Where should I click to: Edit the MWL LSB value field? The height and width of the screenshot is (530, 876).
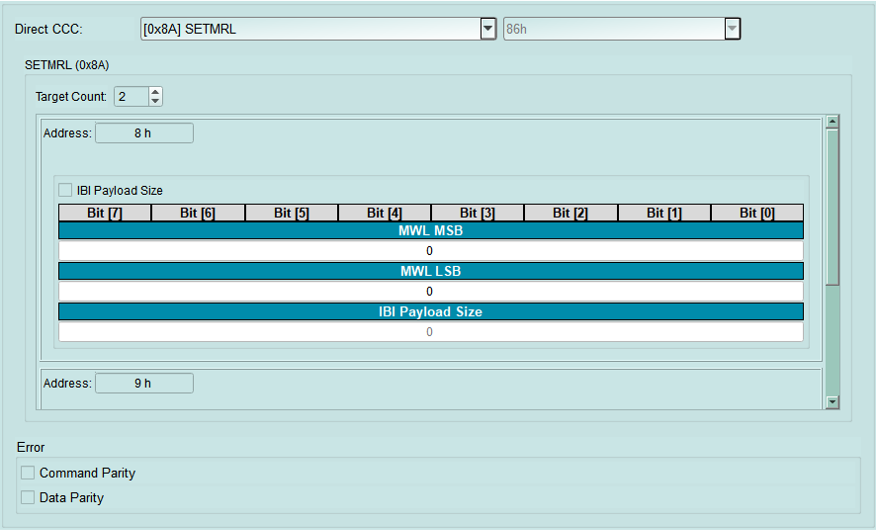pyautogui.click(x=431, y=292)
